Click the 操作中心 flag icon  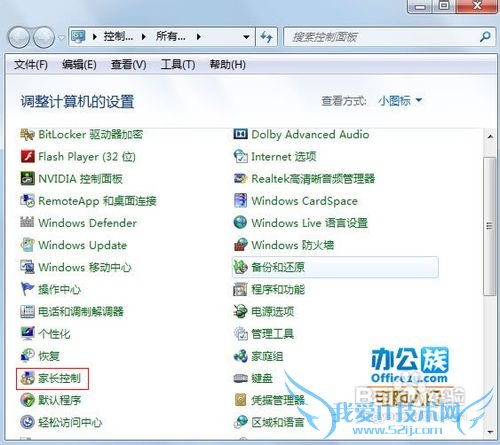[x=27, y=289]
